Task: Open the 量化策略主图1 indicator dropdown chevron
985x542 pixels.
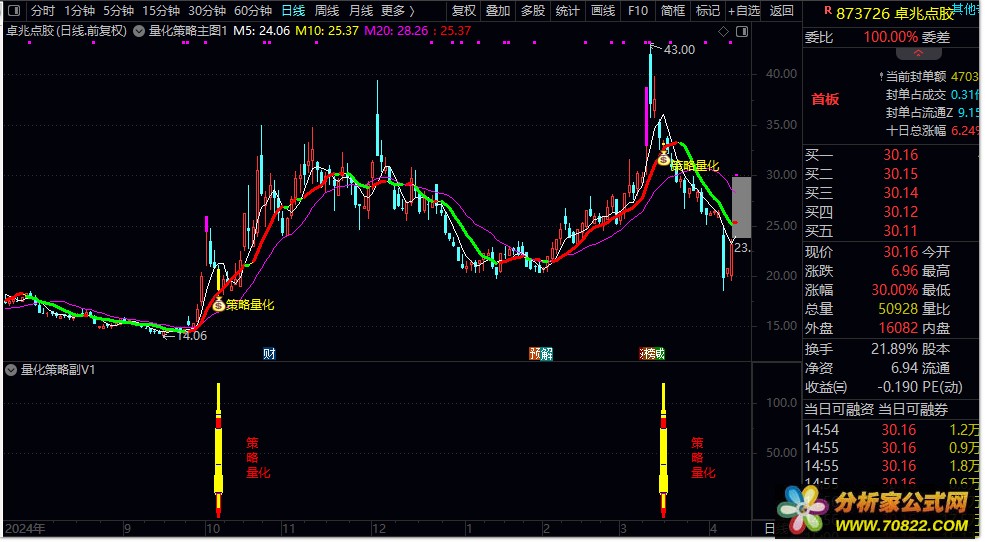Action: [x=139, y=31]
